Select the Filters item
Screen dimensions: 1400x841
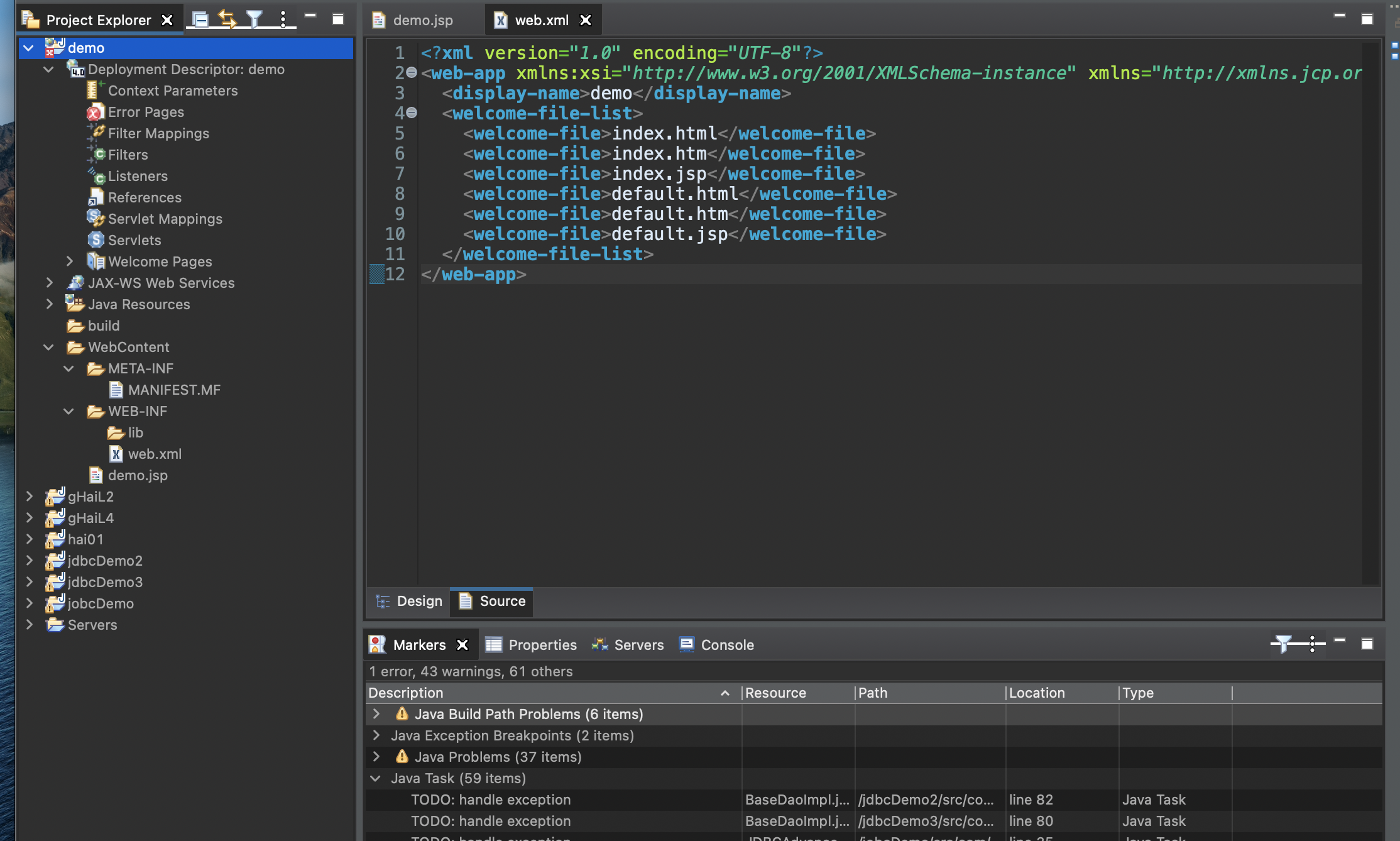coord(128,155)
